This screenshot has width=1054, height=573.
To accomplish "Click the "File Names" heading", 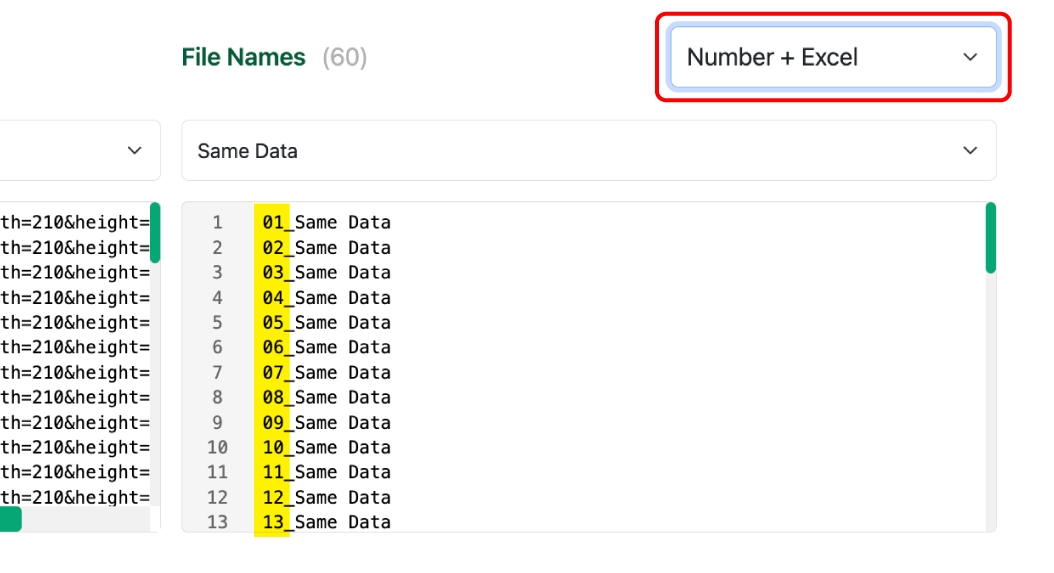I will point(243,57).
